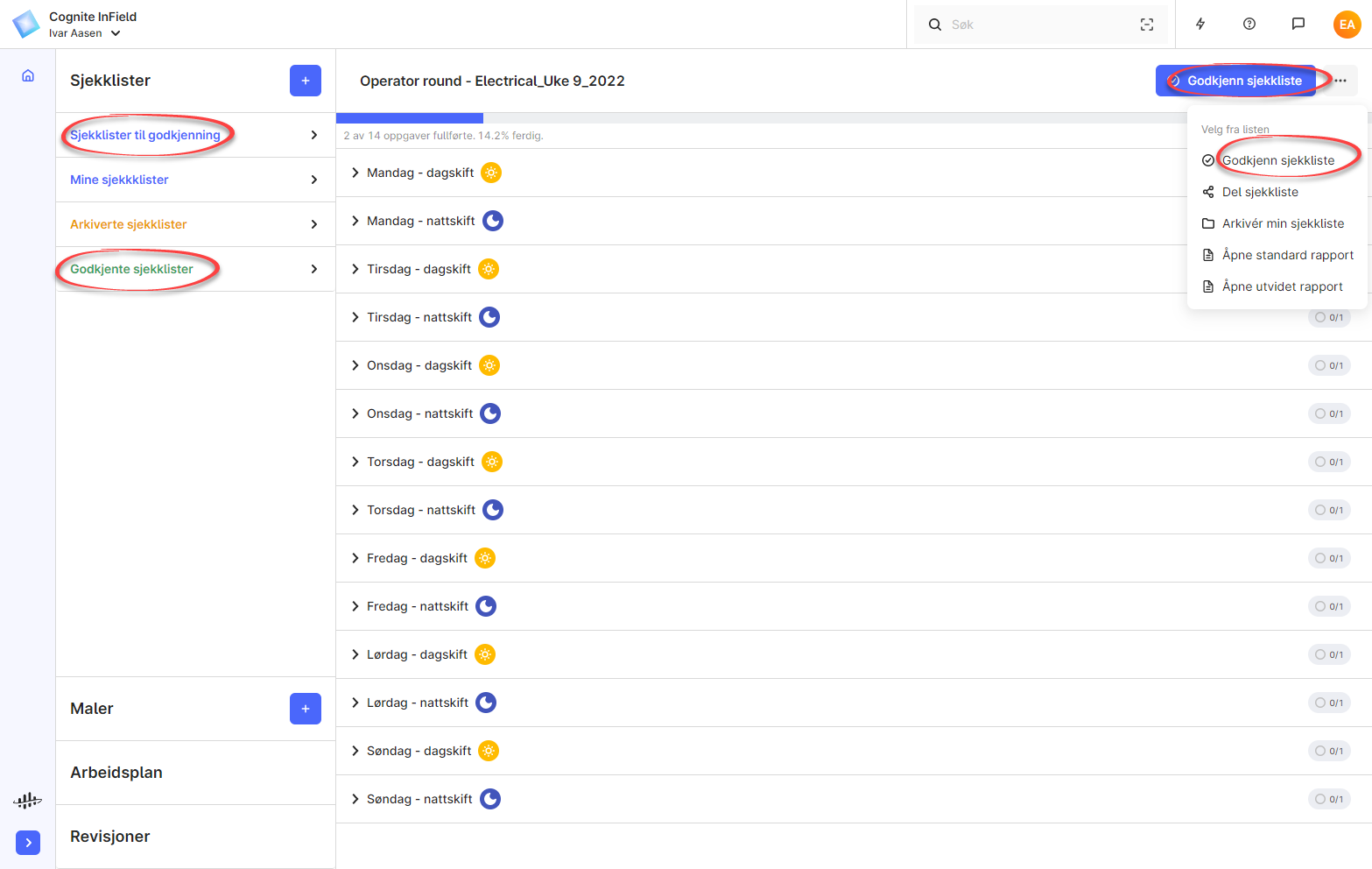The height and width of the screenshot is (869, 1372).
Task: Click the blue progress bar showing 14.2%
Action: pos(409,117)
